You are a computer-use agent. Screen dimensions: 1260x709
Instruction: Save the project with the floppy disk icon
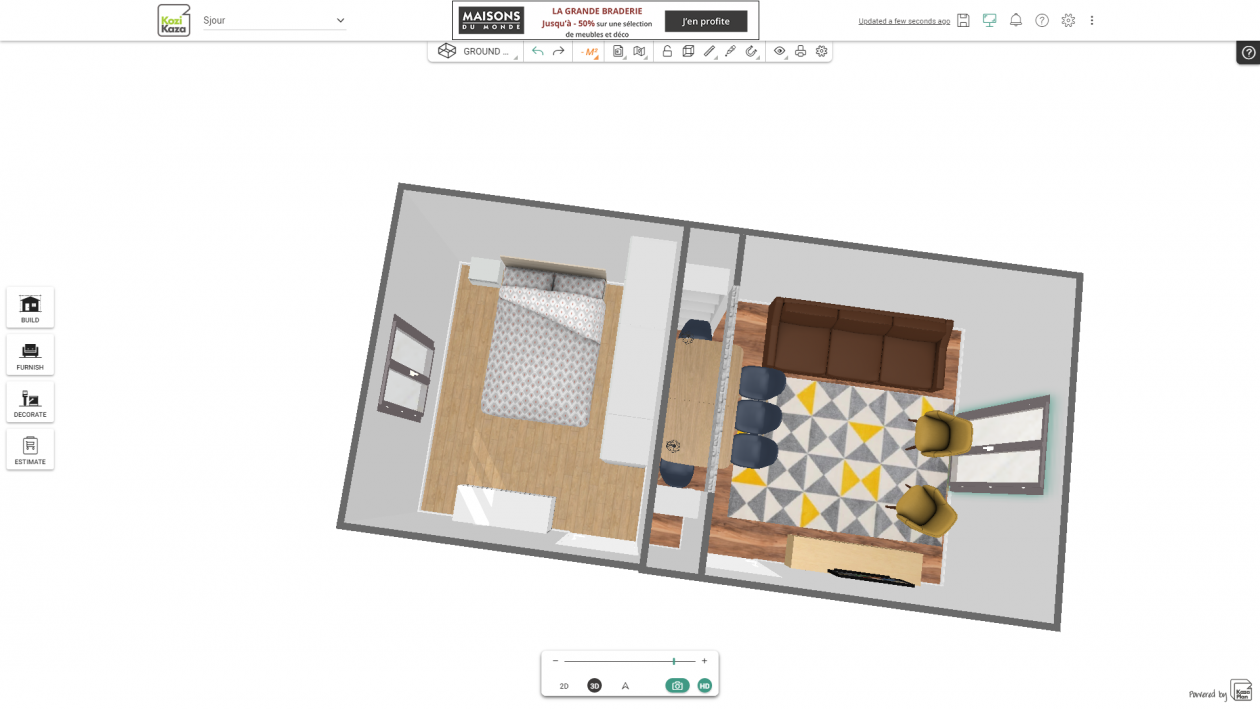(x=963, y=21)
